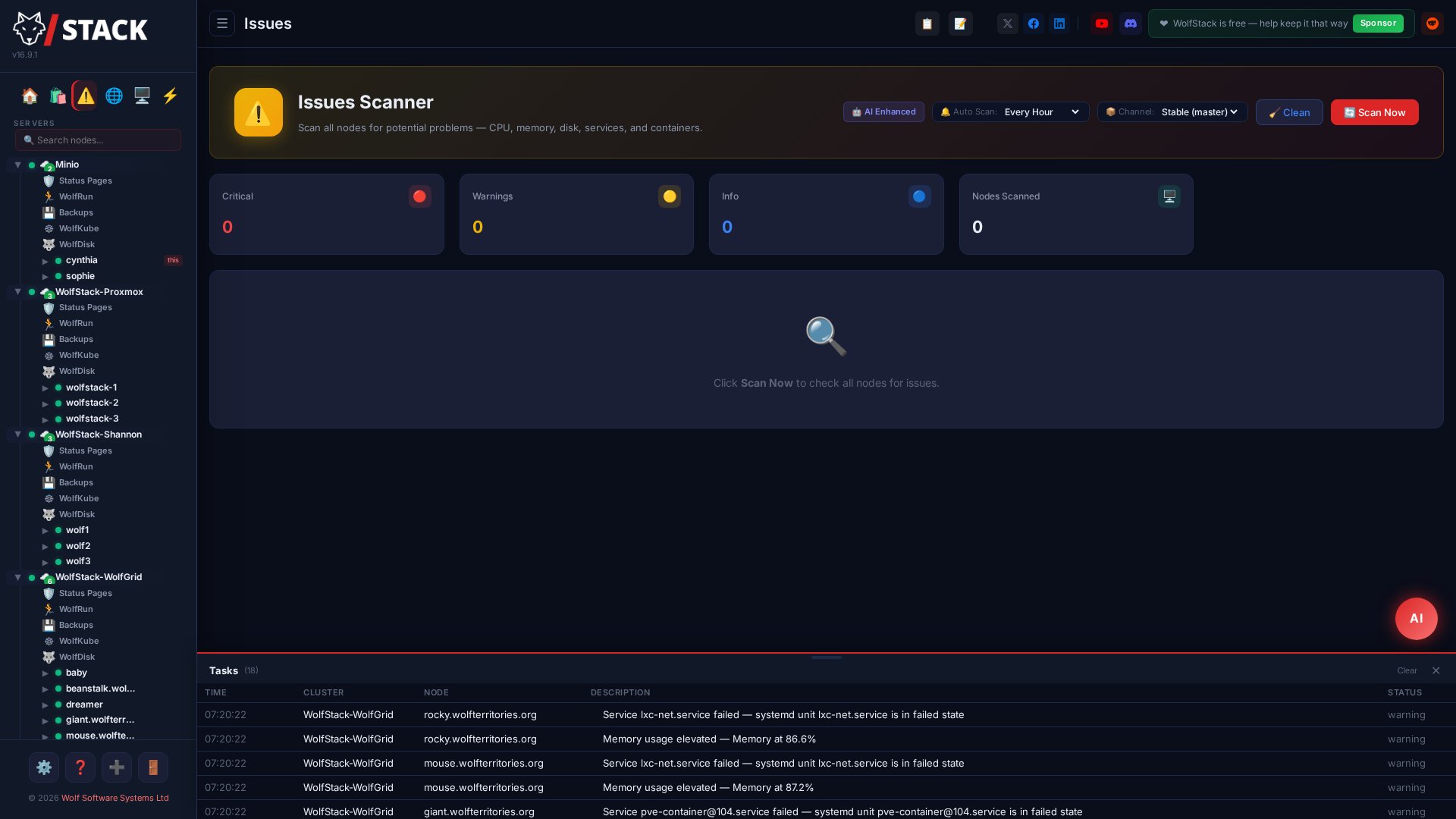Click the AI Enhanced badge
The width and height of the screenshot is (1456, 819).
883,112
